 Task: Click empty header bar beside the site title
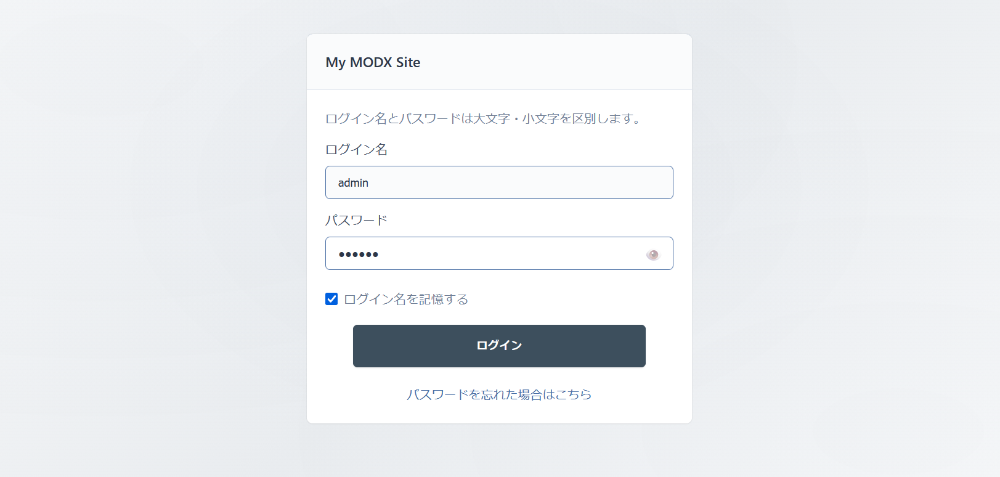560,62
